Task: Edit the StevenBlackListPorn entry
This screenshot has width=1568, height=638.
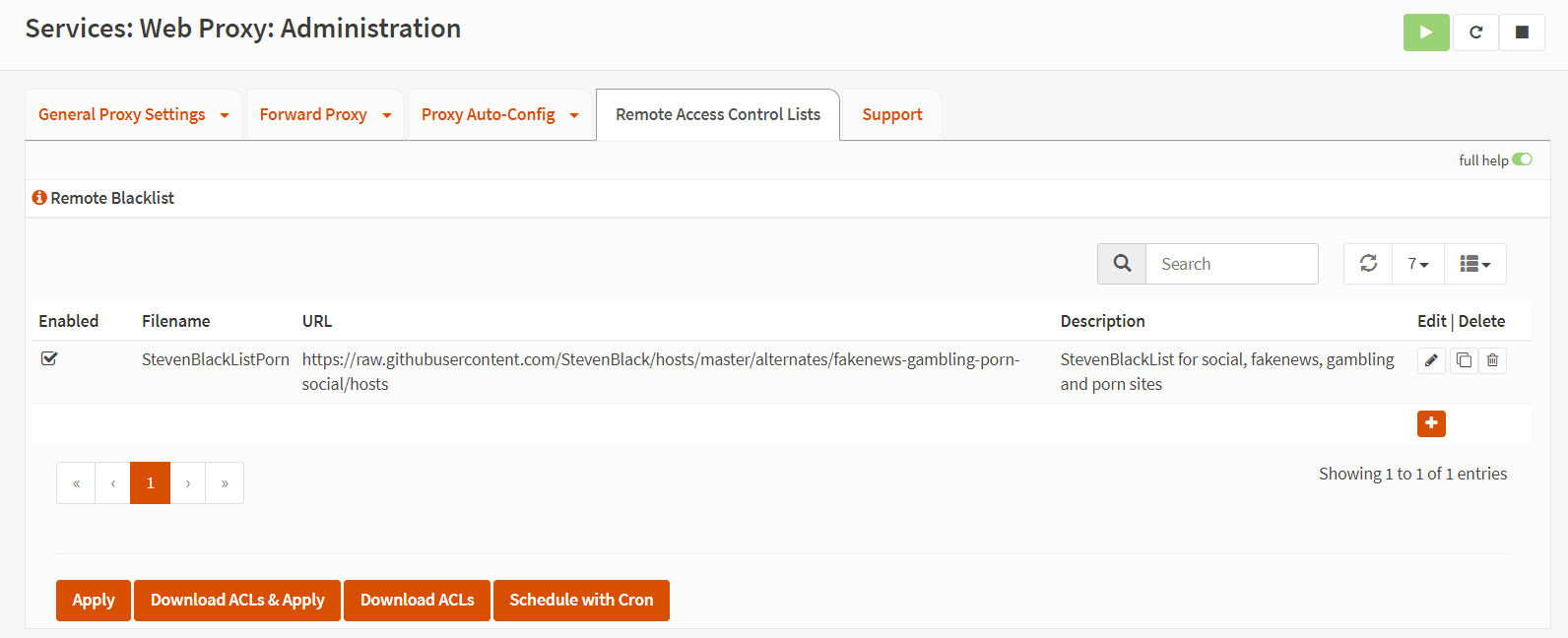Action: (1431, 360)
